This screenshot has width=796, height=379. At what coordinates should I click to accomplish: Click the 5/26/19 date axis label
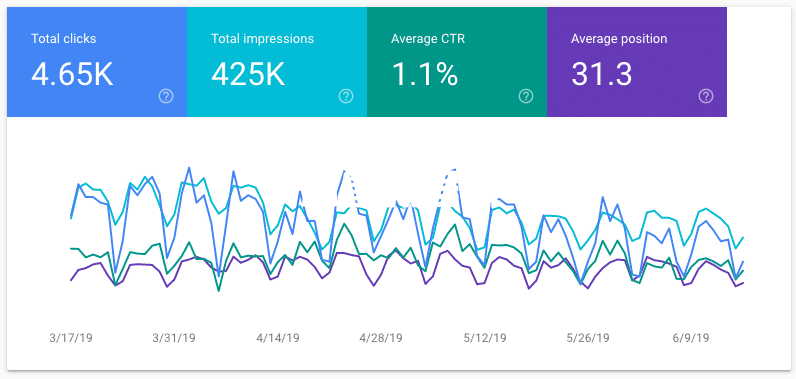tap(589, 338)
